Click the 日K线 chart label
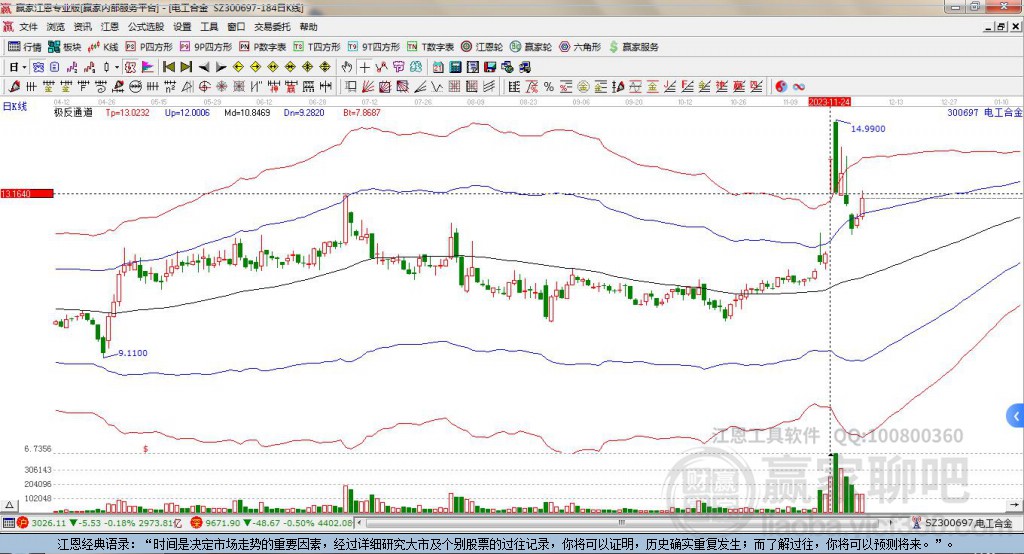1024x554 pixels. click(15, 106)
